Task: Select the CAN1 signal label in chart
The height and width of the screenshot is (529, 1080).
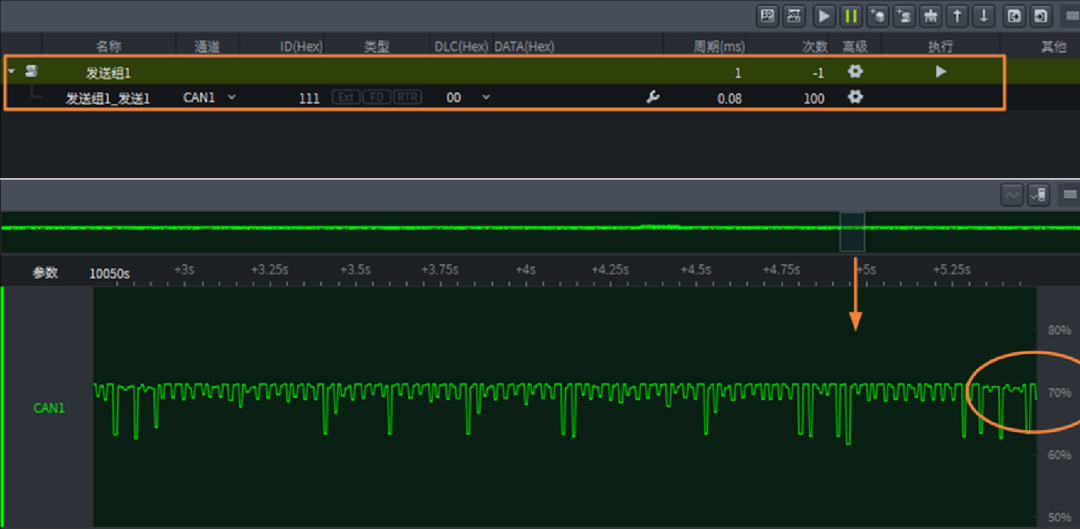Action: (x=49, y=408)
